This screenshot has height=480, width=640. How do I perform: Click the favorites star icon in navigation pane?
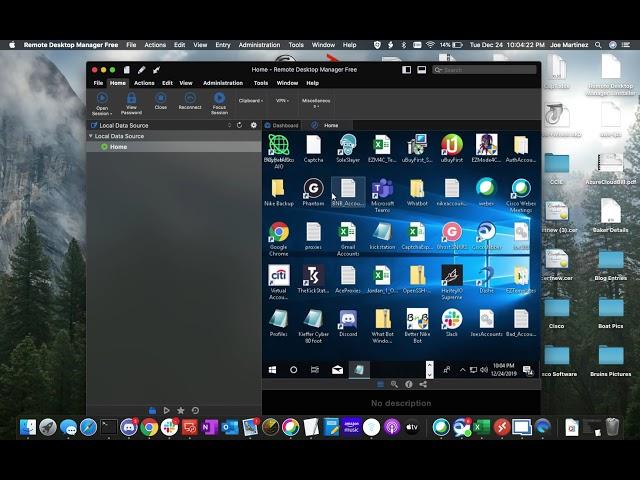(x=181, y=410)
